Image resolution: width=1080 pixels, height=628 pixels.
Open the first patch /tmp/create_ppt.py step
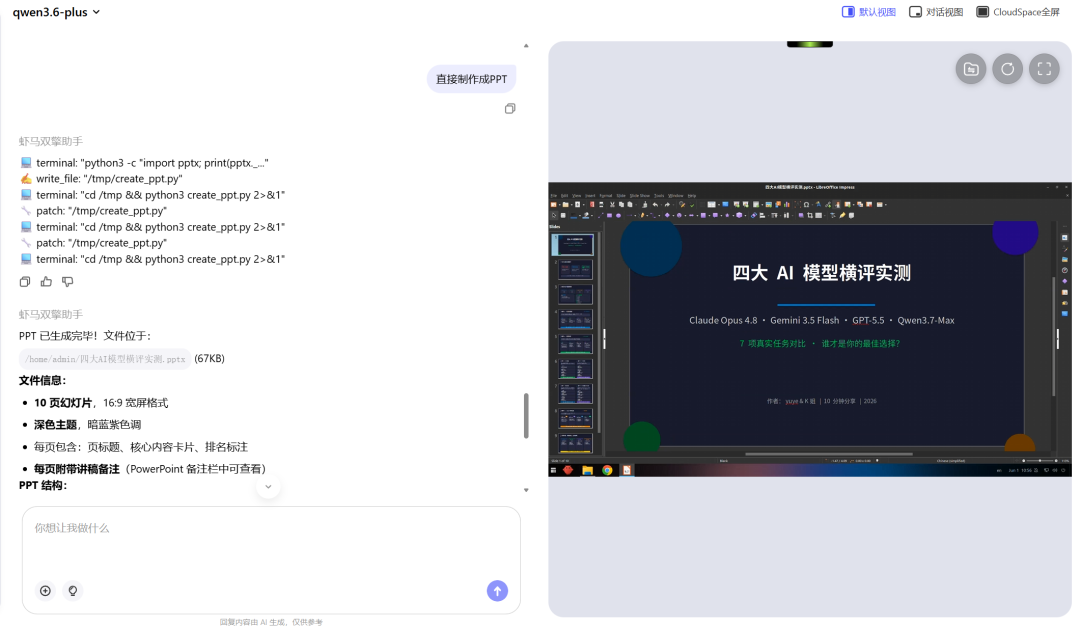pyautogui.click(x=94, y=211)
